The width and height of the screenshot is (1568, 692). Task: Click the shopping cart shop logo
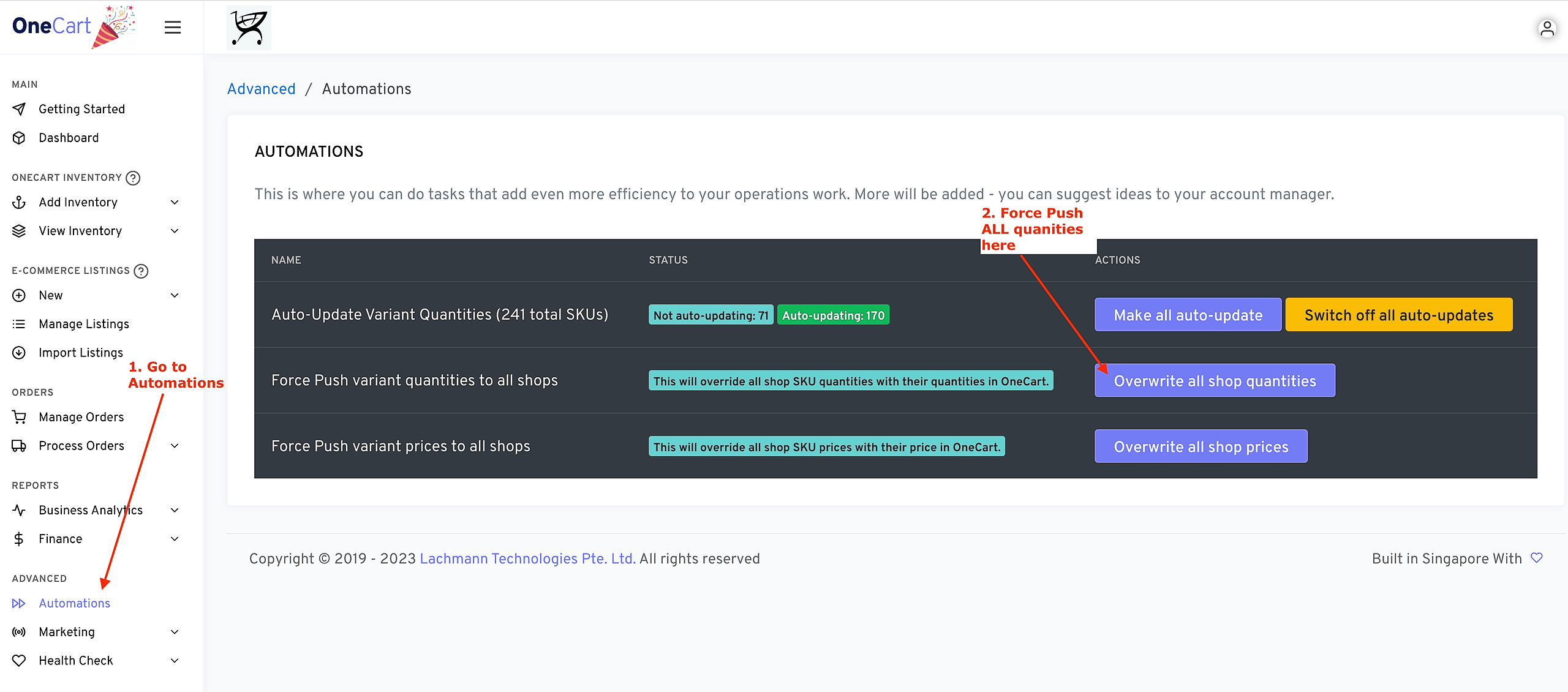pos(249,28)
